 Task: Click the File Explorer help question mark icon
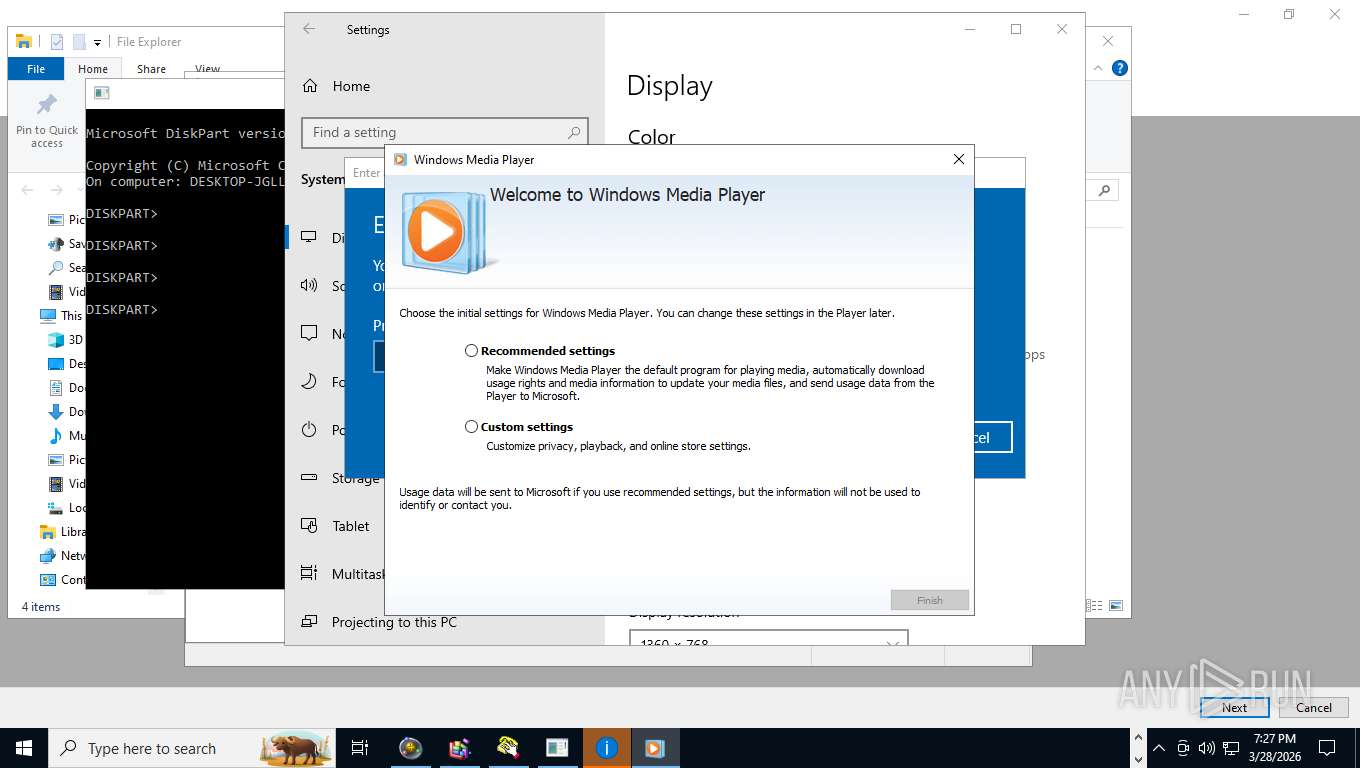1120,68
